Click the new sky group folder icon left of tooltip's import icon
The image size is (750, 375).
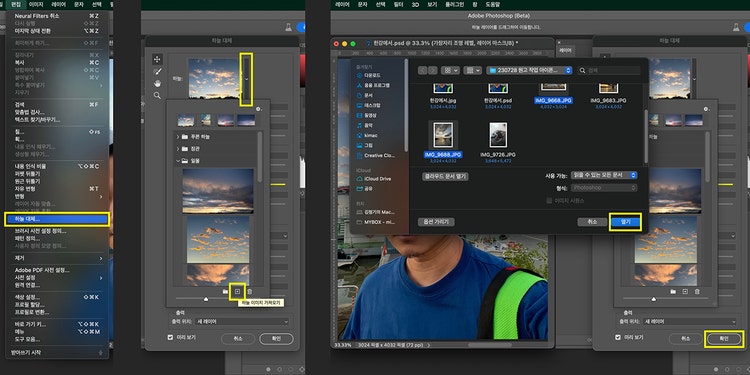[225, 291]
